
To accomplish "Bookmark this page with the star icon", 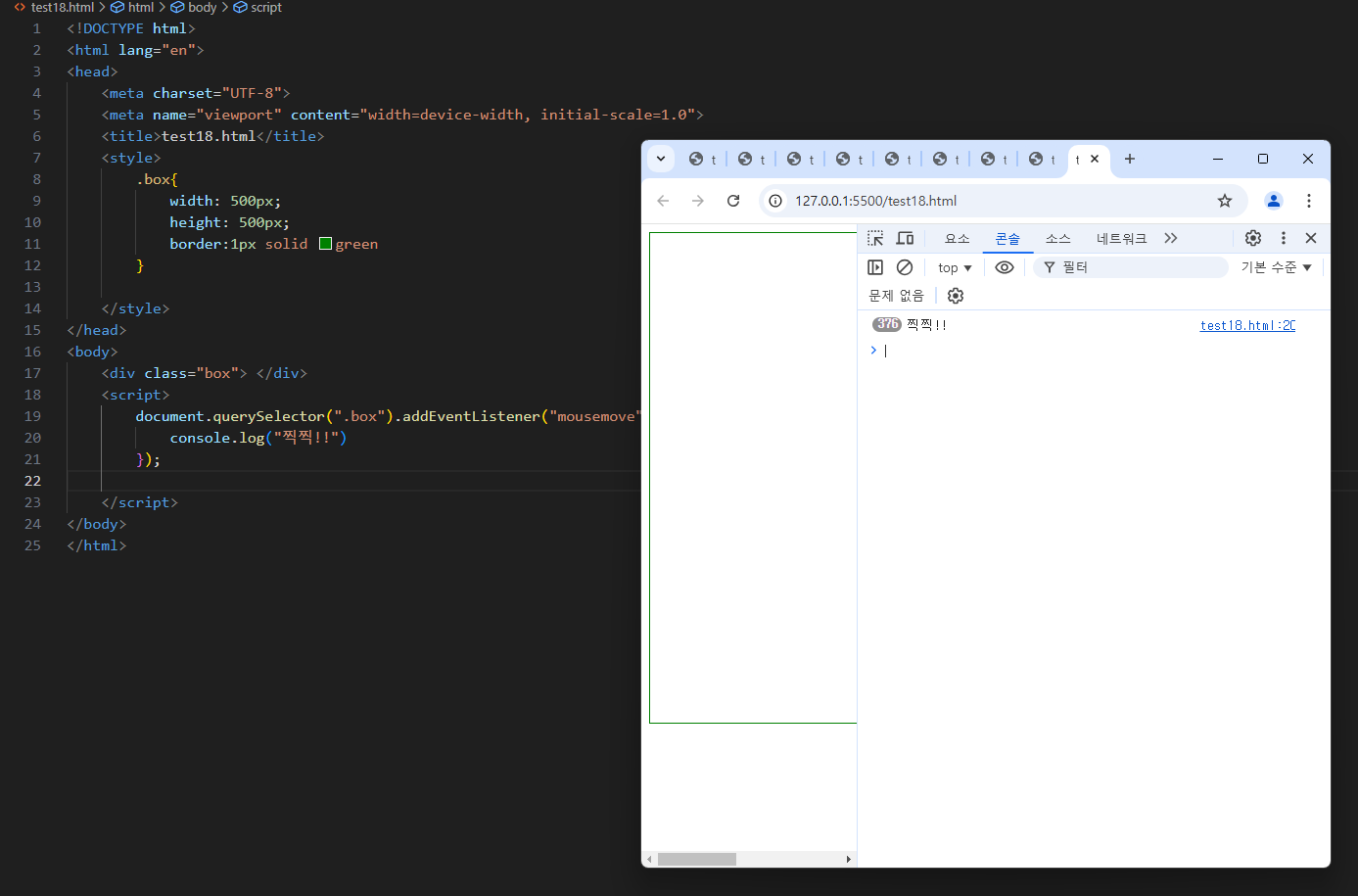I will click(1225, 201).
